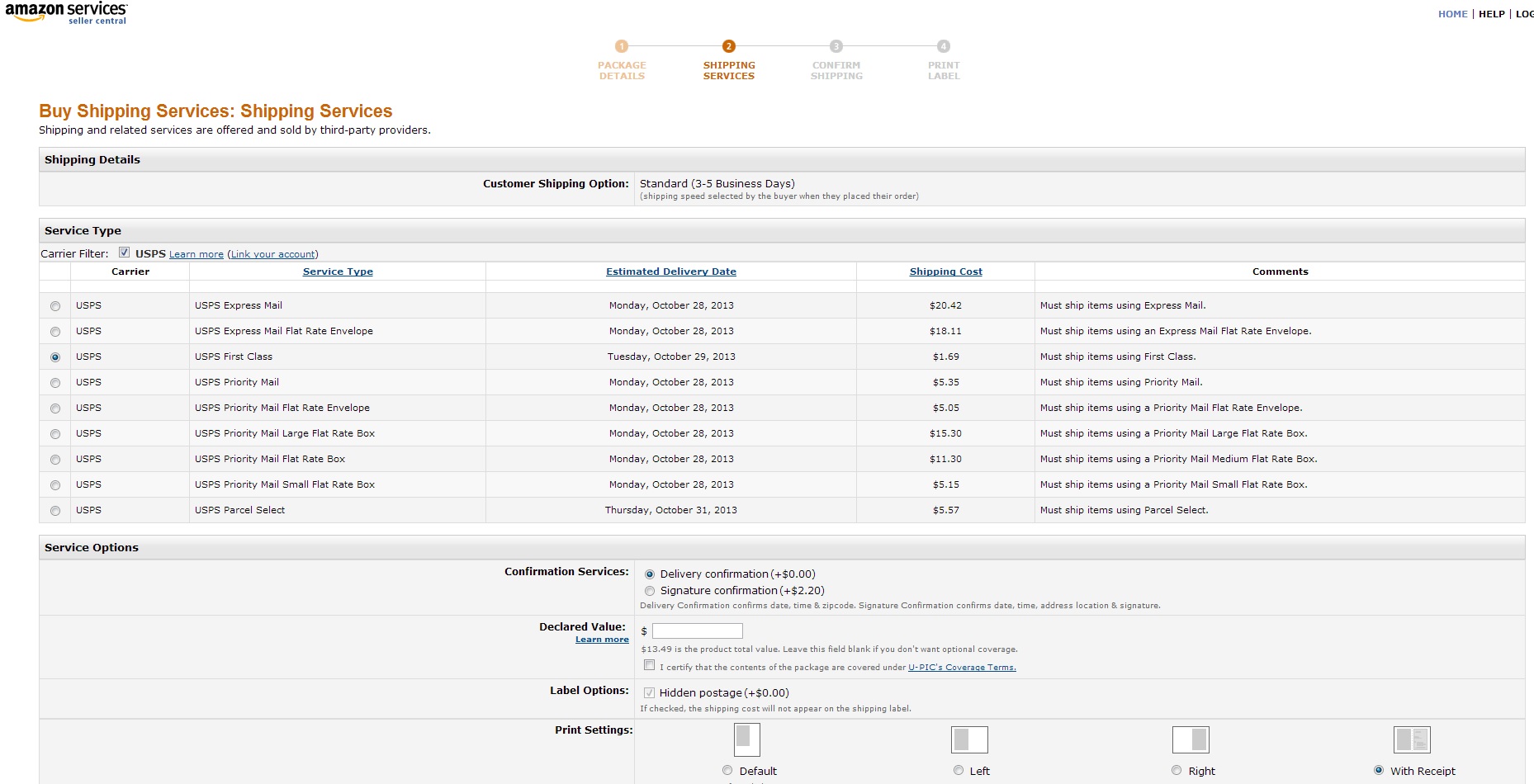Sort by Service Type column header
Screen dimensions: 1534x784
coord(338,272)
